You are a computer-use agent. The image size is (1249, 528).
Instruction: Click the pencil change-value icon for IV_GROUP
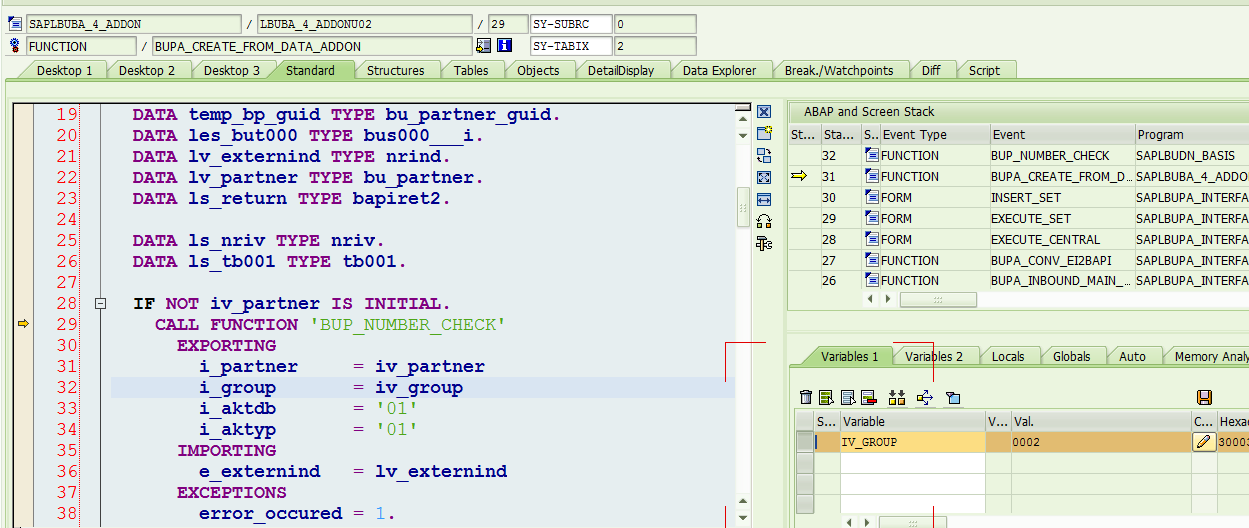(x=1204, y=441)
